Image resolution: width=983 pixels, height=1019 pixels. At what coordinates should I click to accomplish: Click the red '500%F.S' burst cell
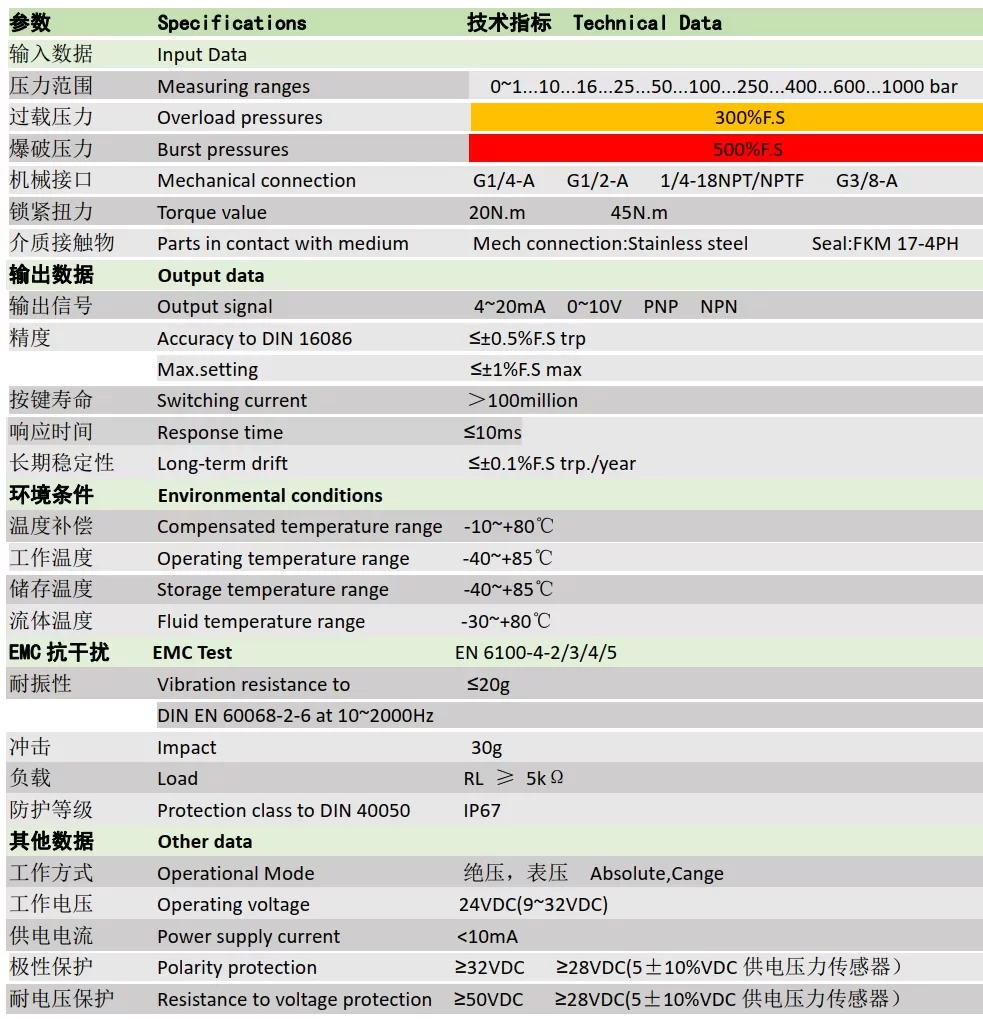[x=726, y=149]
